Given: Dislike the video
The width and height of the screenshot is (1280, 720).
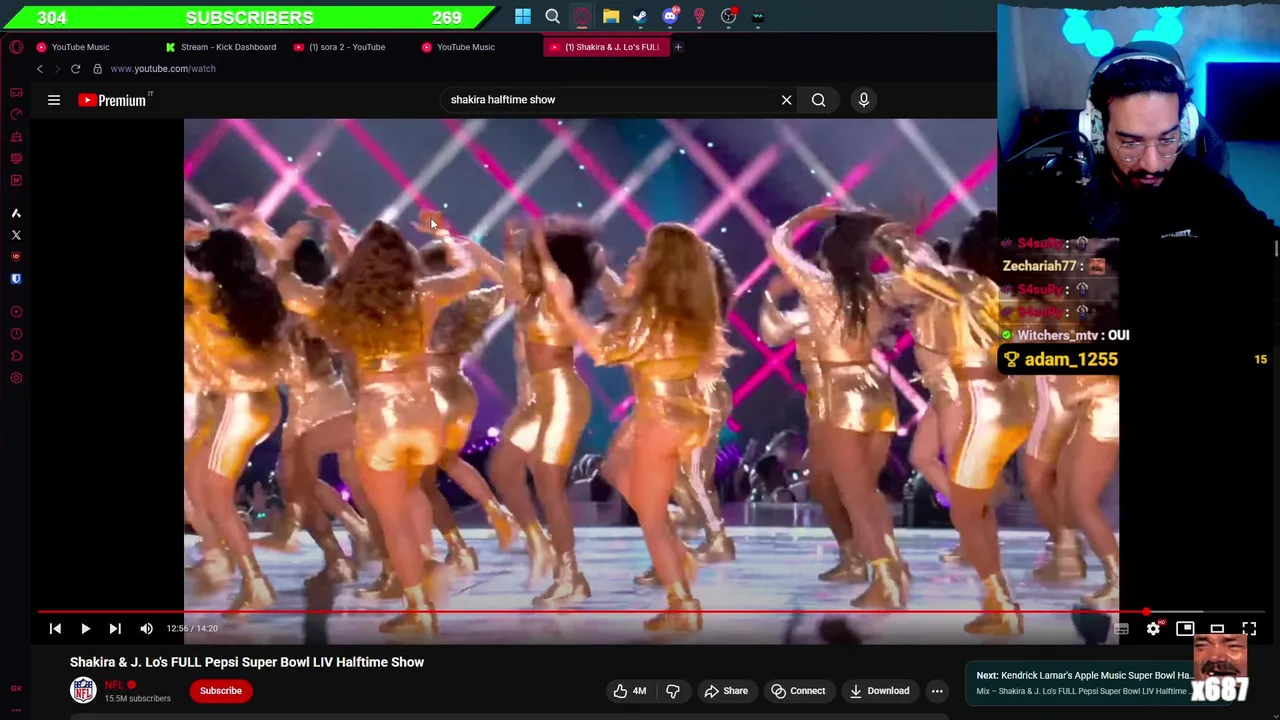Looking at the screenshot, I should pos(673,691).
